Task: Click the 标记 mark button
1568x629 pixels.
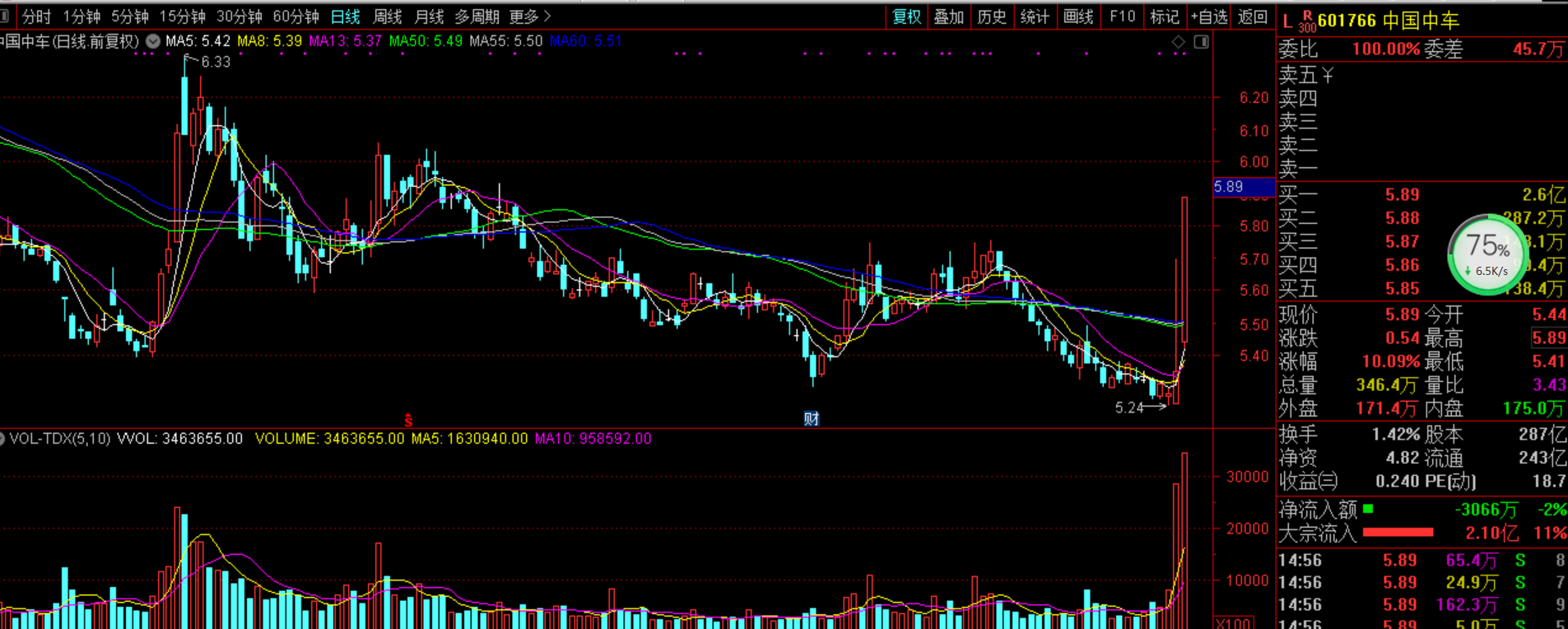Action: 1164,16
